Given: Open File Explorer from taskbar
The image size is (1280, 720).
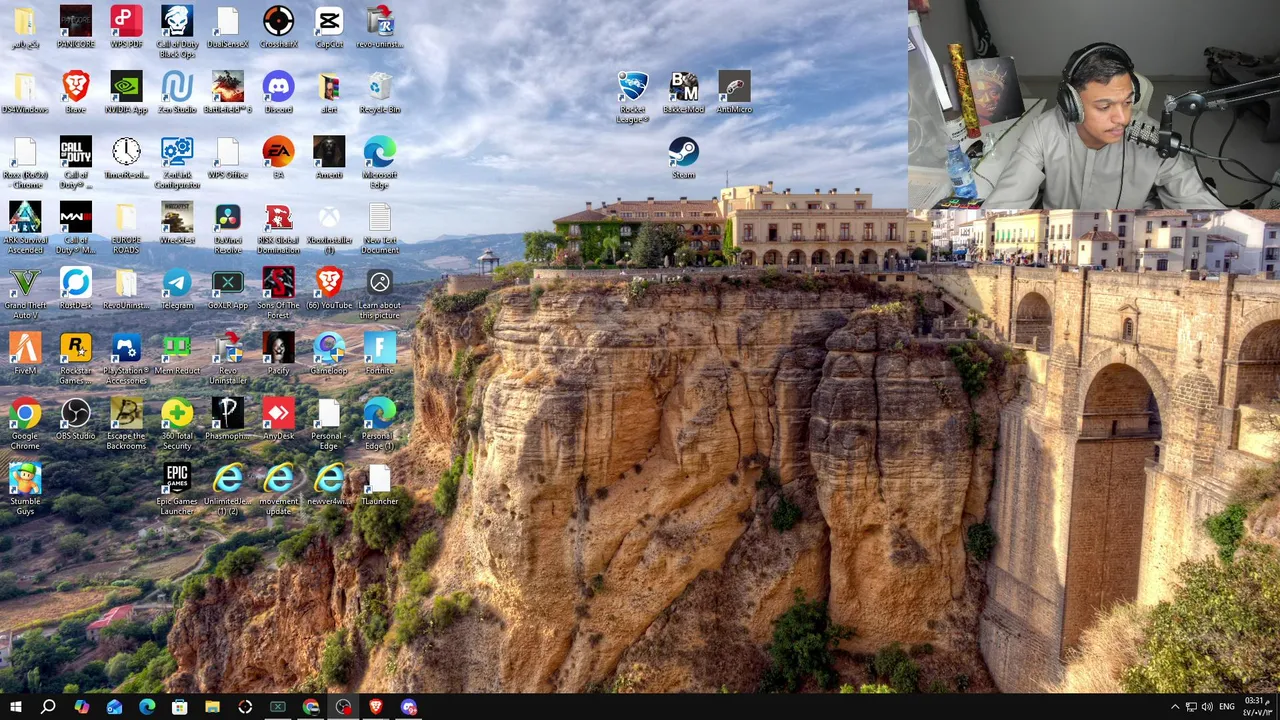Looking at the screenshot, I should pyautogui.click(x=212, y=708).
